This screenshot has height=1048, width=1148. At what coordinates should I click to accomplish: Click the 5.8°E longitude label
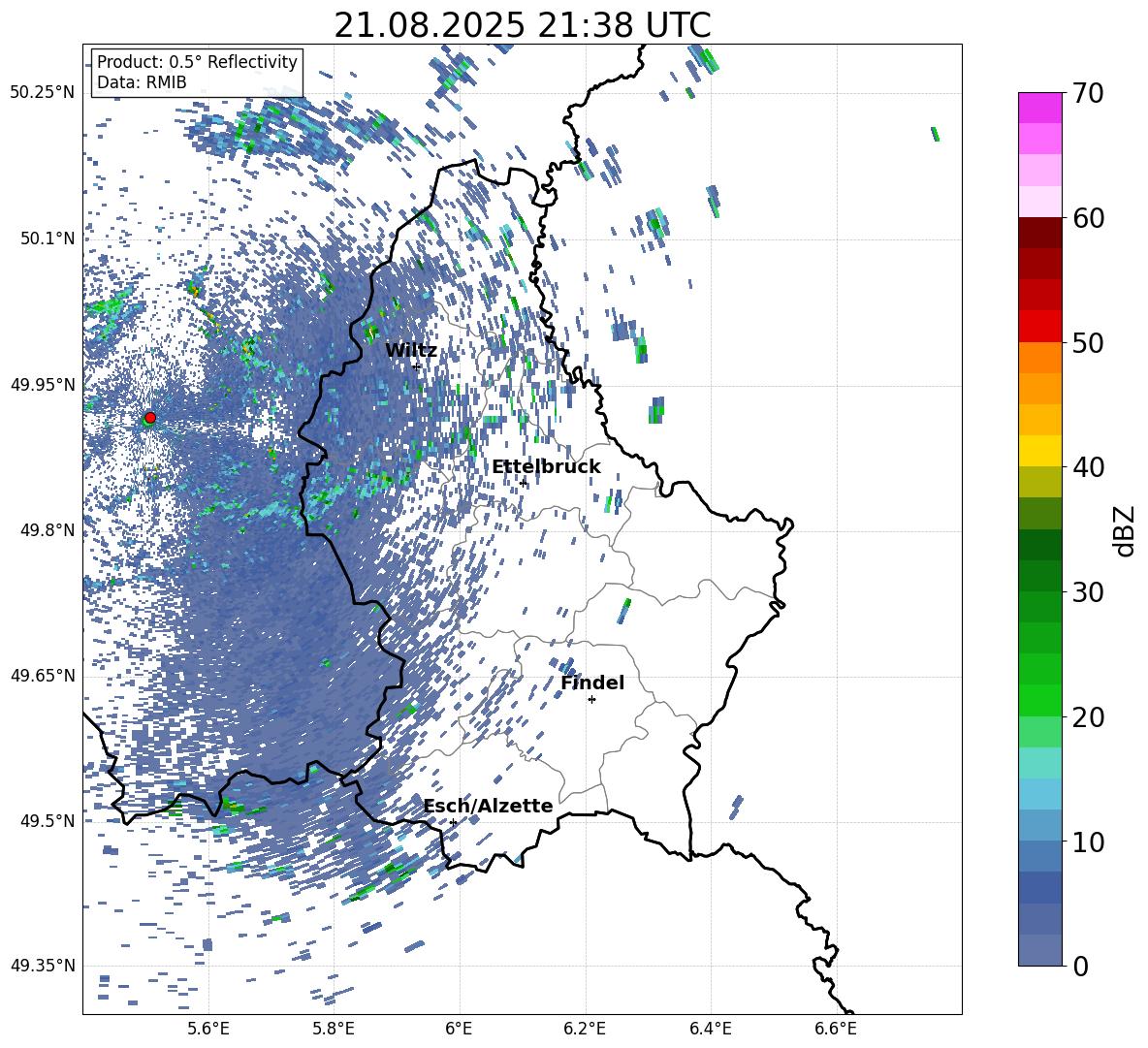(334, 1029)
